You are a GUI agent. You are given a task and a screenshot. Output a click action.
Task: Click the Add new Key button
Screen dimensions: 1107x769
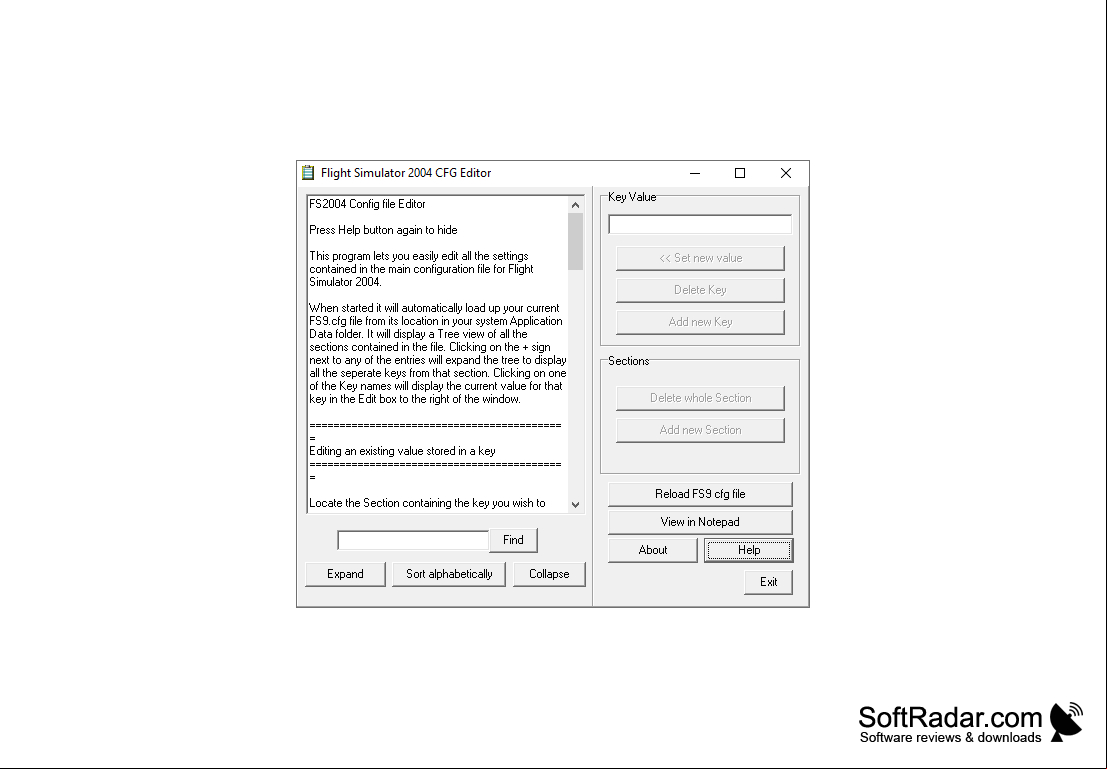[x=700, y=322]
